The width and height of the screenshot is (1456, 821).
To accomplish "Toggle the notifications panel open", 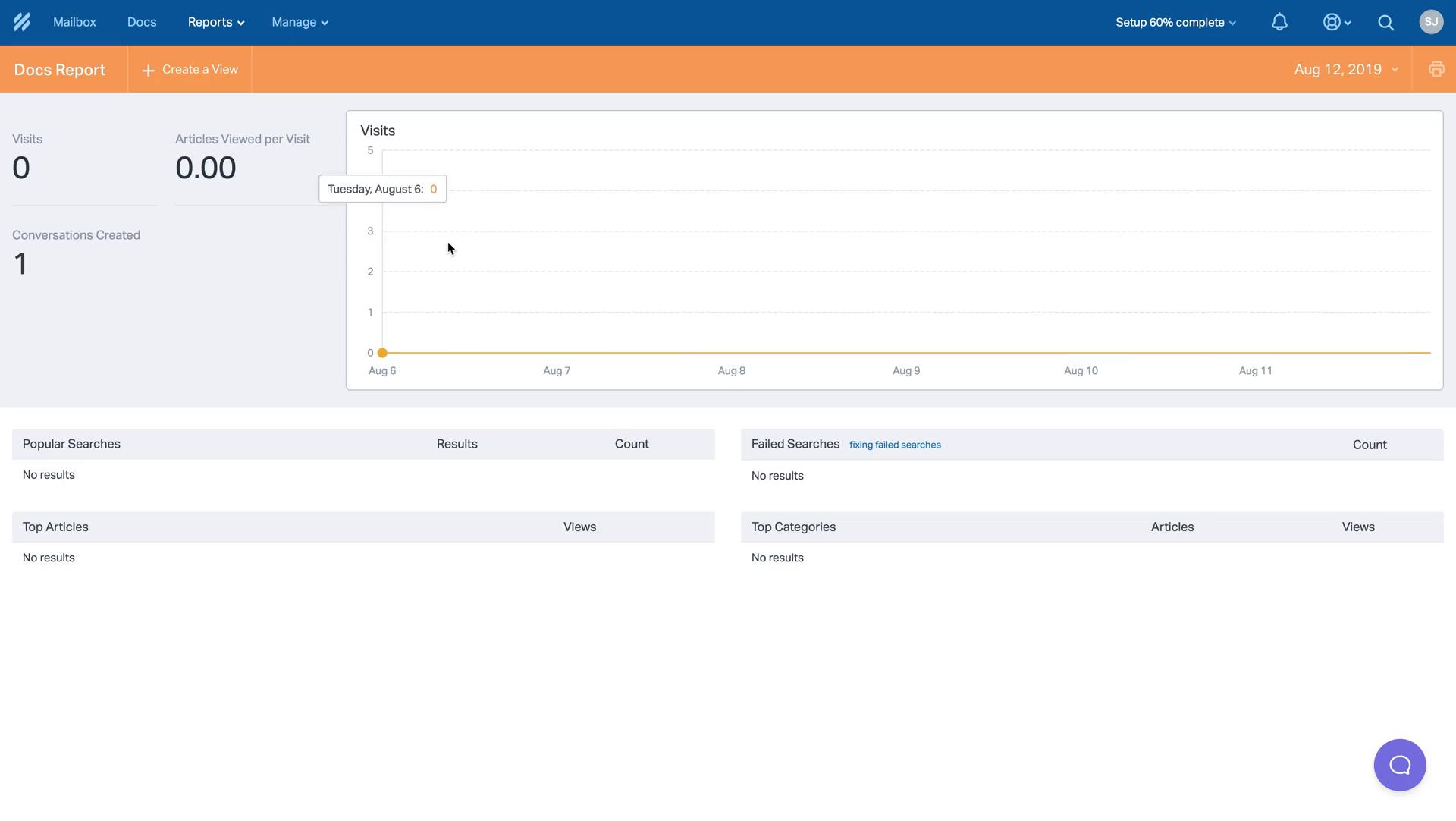I will pos(1281,22).
